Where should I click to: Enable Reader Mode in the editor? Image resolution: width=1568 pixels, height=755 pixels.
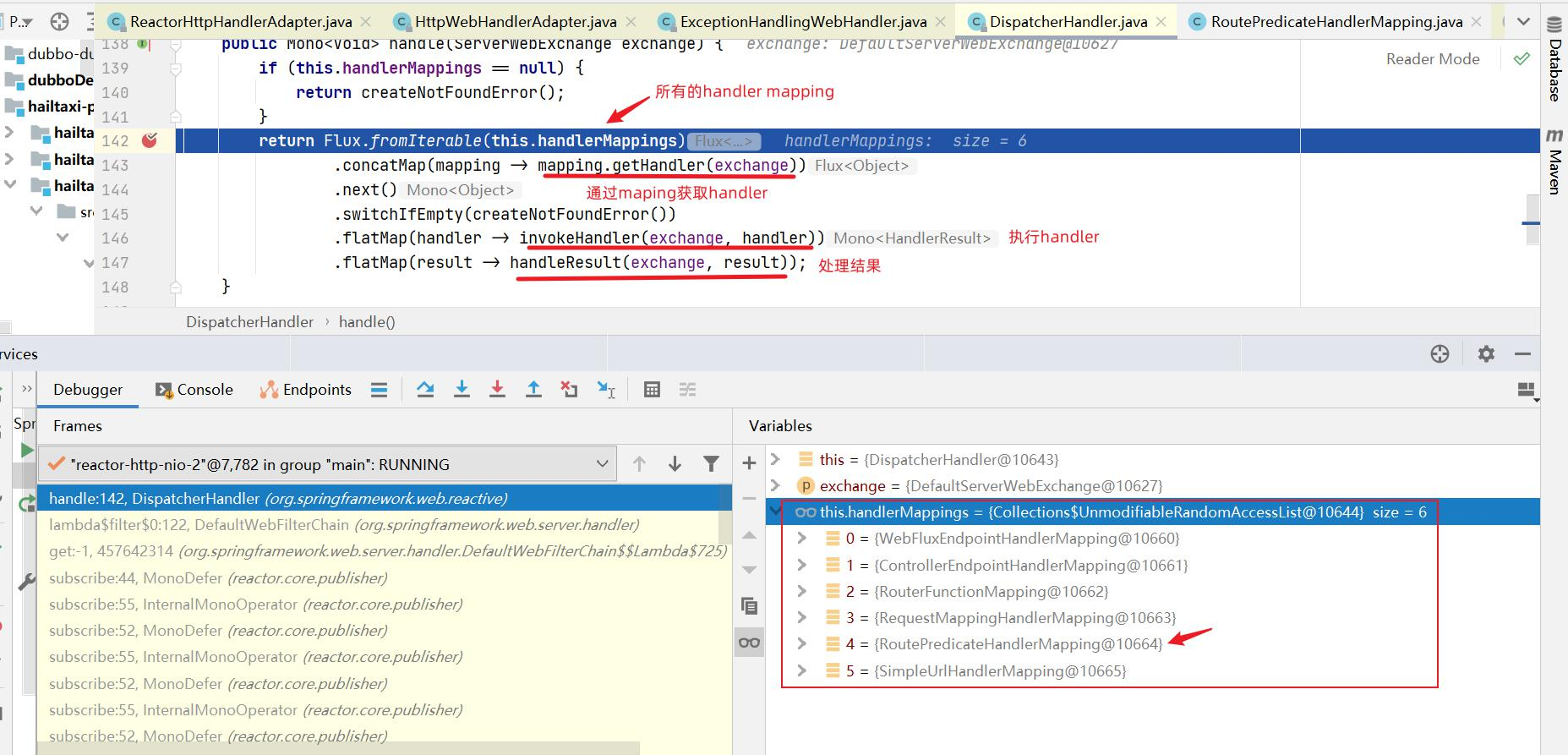pos(1433,58)
